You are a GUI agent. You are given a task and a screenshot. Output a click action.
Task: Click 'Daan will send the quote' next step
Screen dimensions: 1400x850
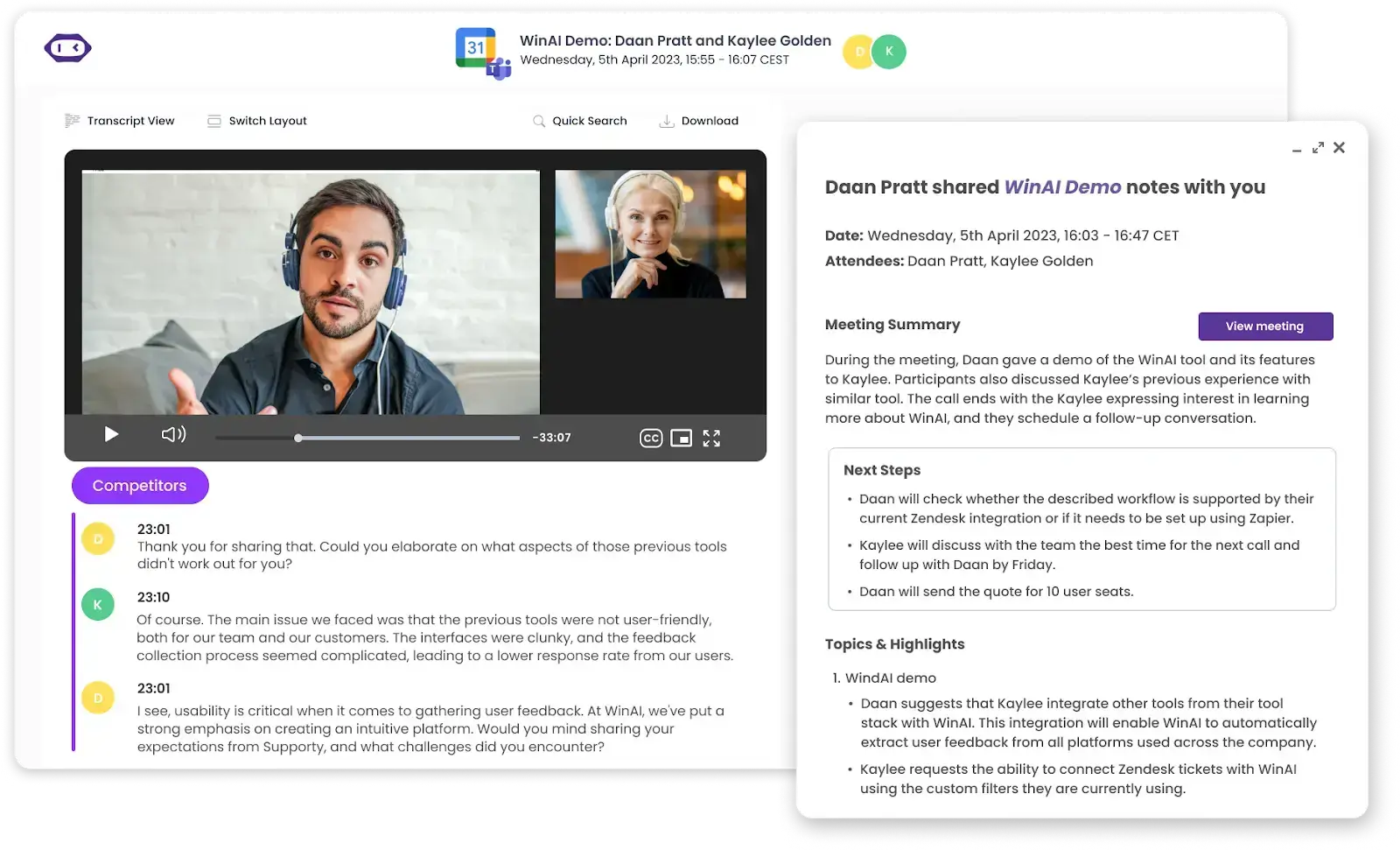click(996, 592)
